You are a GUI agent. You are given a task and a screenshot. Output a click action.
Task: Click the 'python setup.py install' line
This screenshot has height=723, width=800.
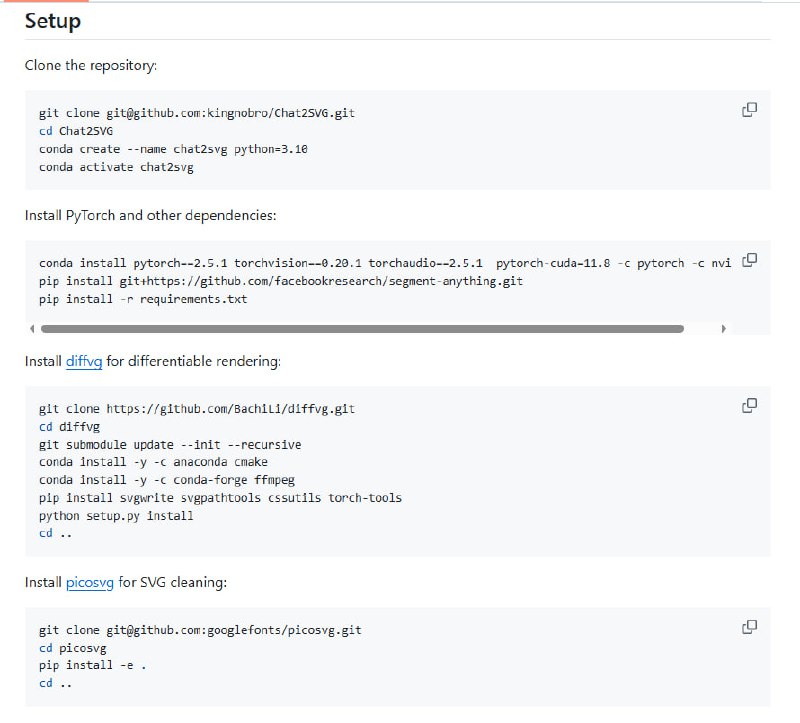point(116,516)
